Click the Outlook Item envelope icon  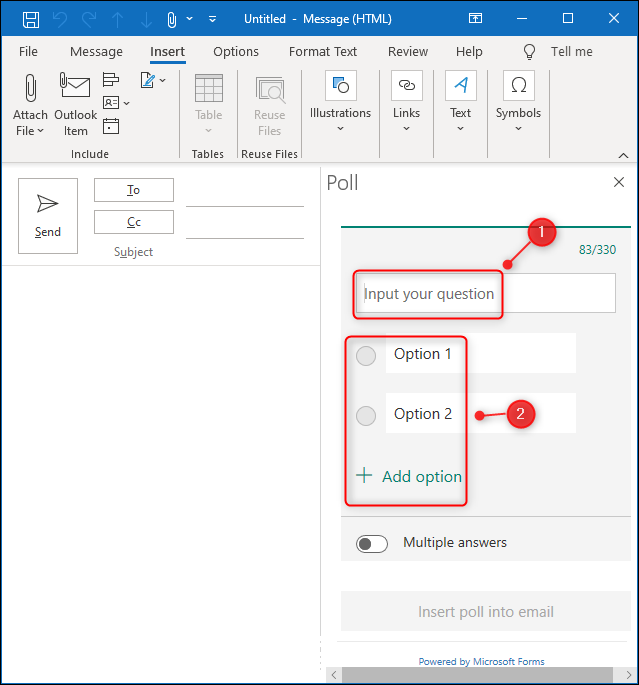click(x=76, y=90)
